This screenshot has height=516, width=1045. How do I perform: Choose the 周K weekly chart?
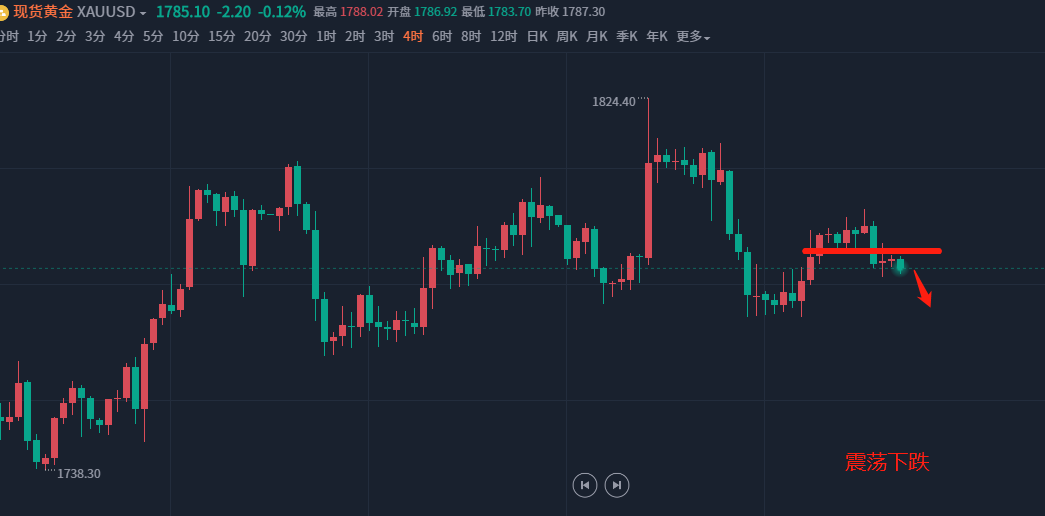(x=566, y=37)
